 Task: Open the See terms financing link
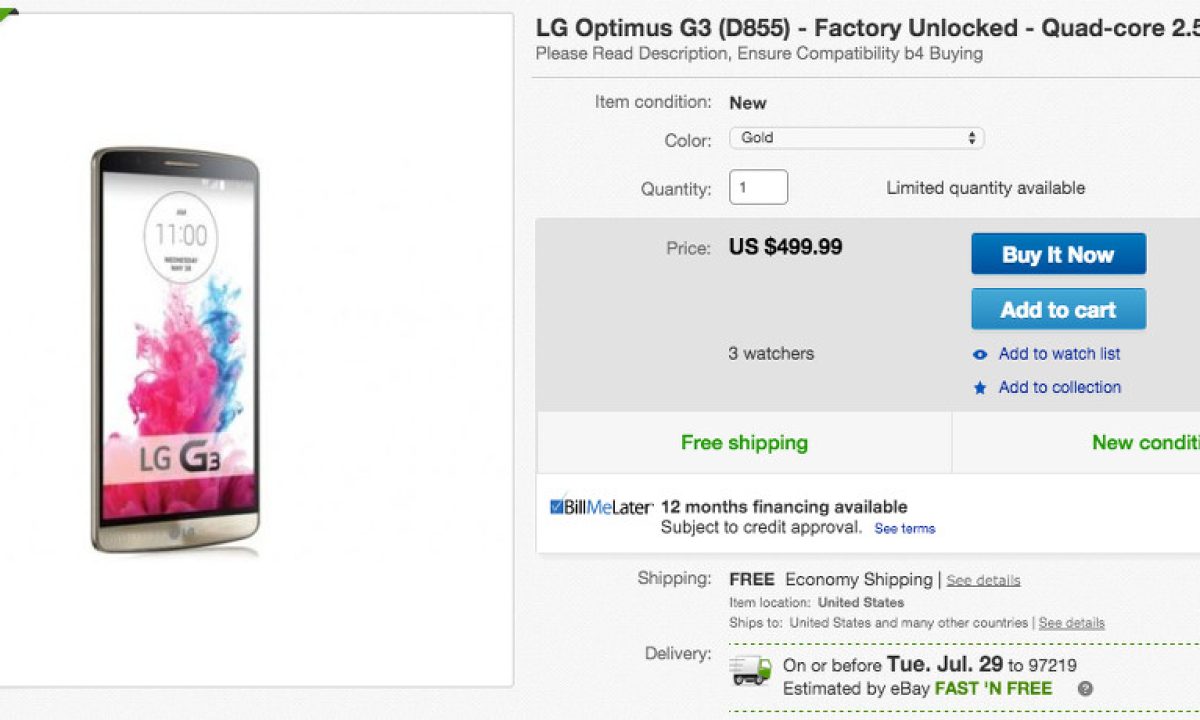coord(904,529)
